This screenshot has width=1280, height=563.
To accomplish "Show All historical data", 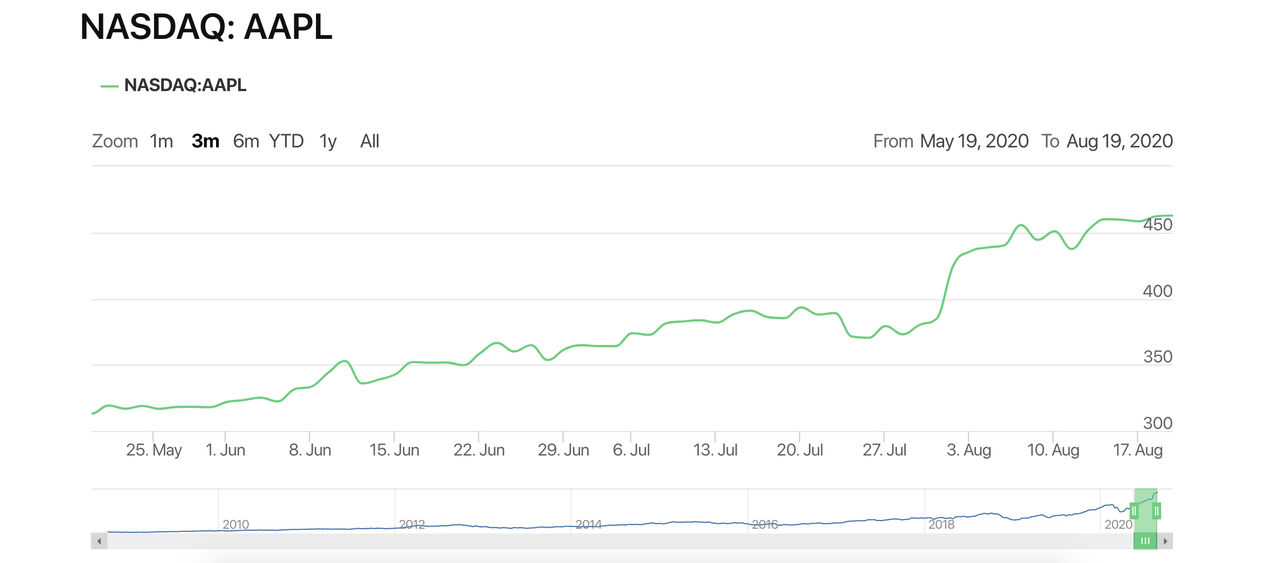I will pyautogui.click(x=370, y=141).
